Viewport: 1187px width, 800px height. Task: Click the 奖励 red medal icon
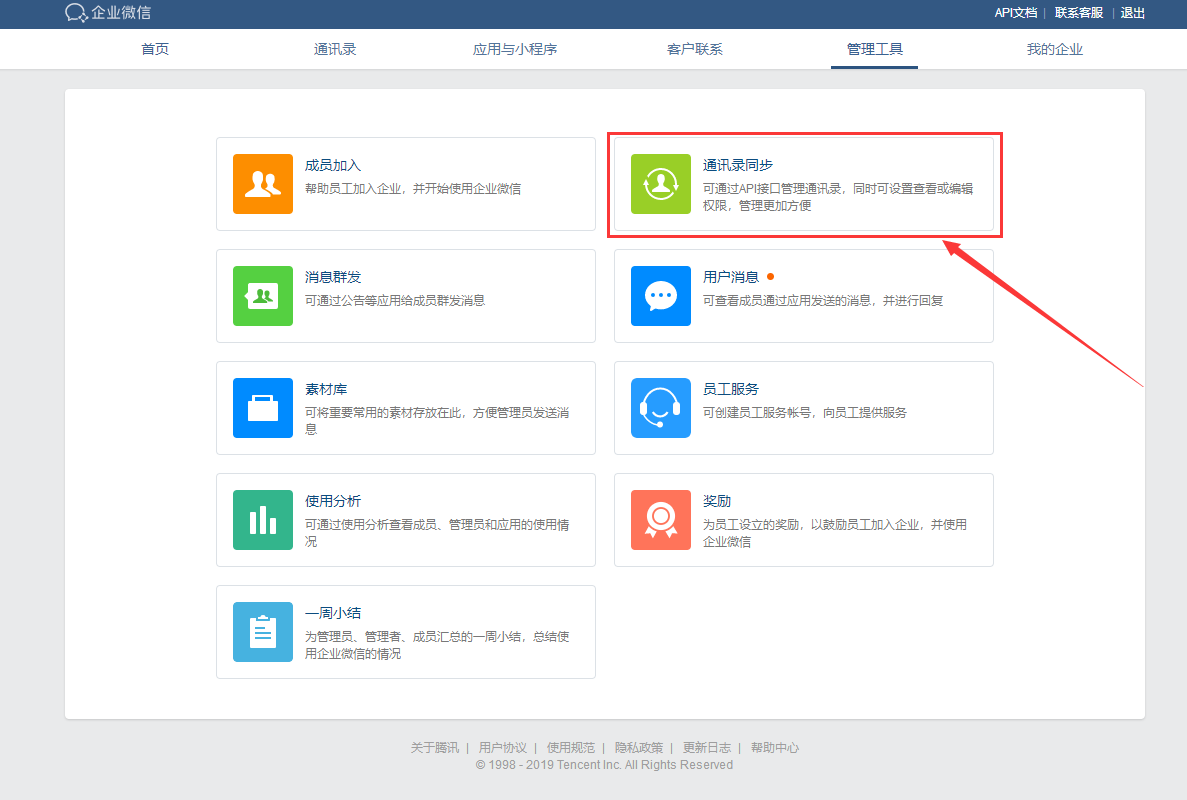pyautogui.click(x=660, y=520)
